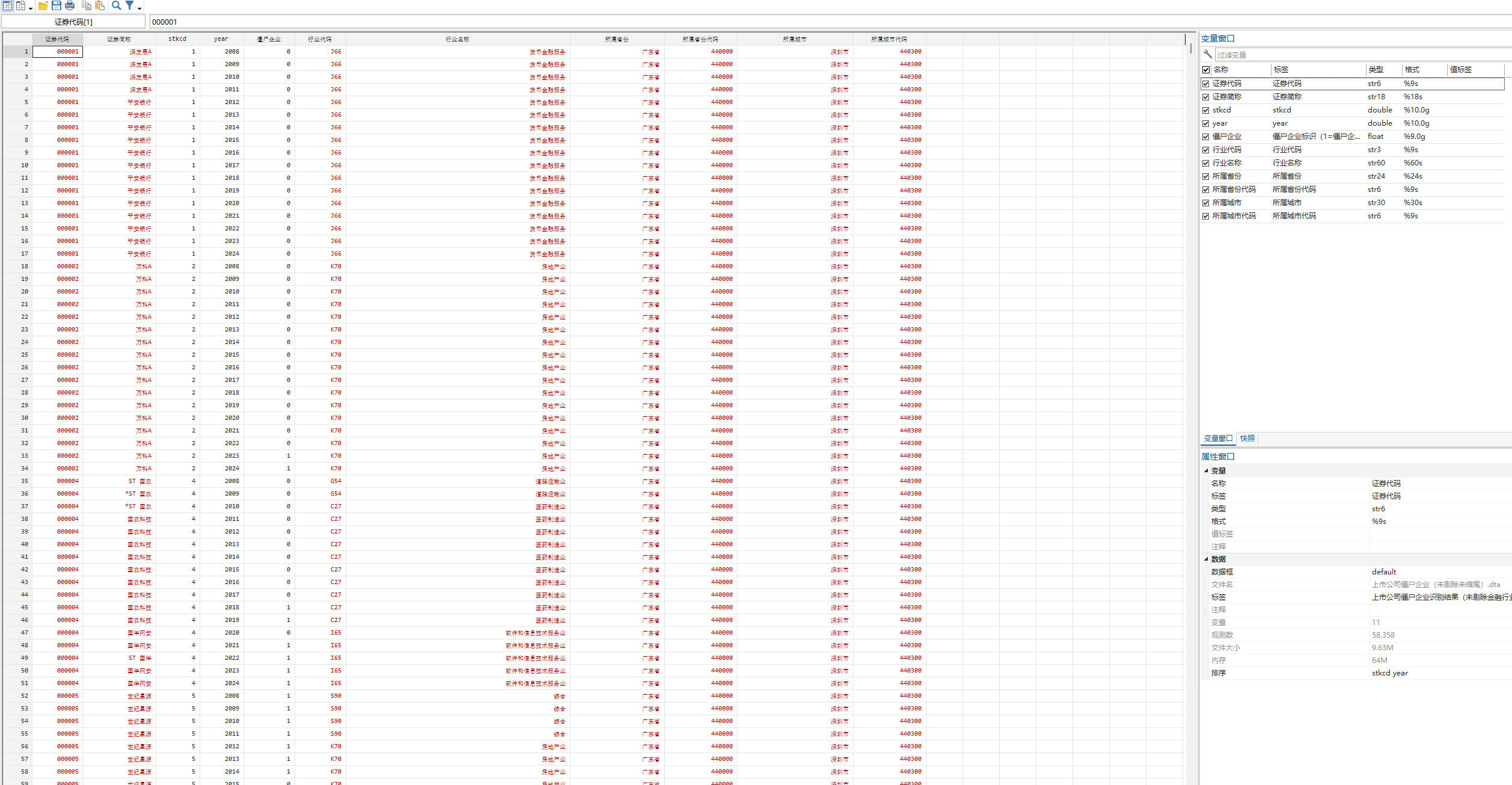1512x785 pixels.
Task: Select the 变量窗口 tab
Action: 1217,439
